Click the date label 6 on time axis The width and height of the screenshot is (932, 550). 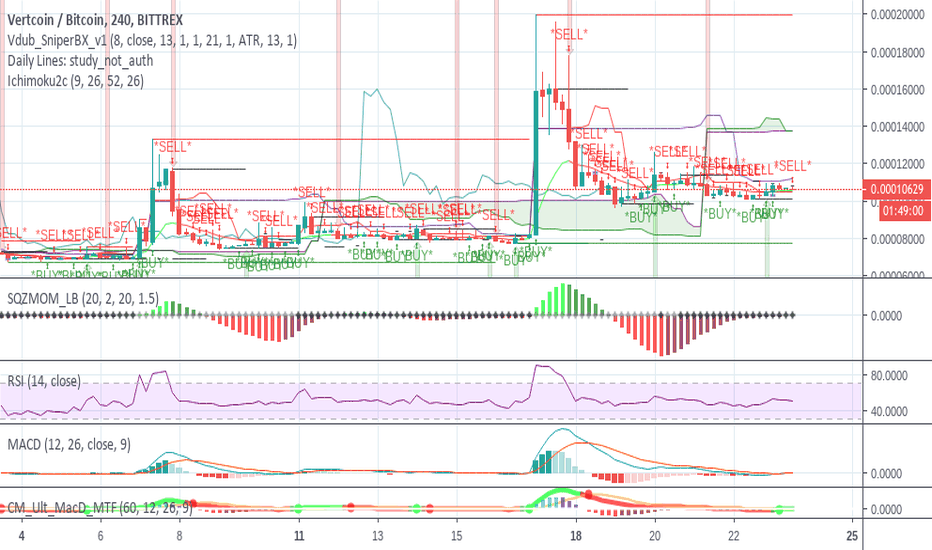[100, 536]
